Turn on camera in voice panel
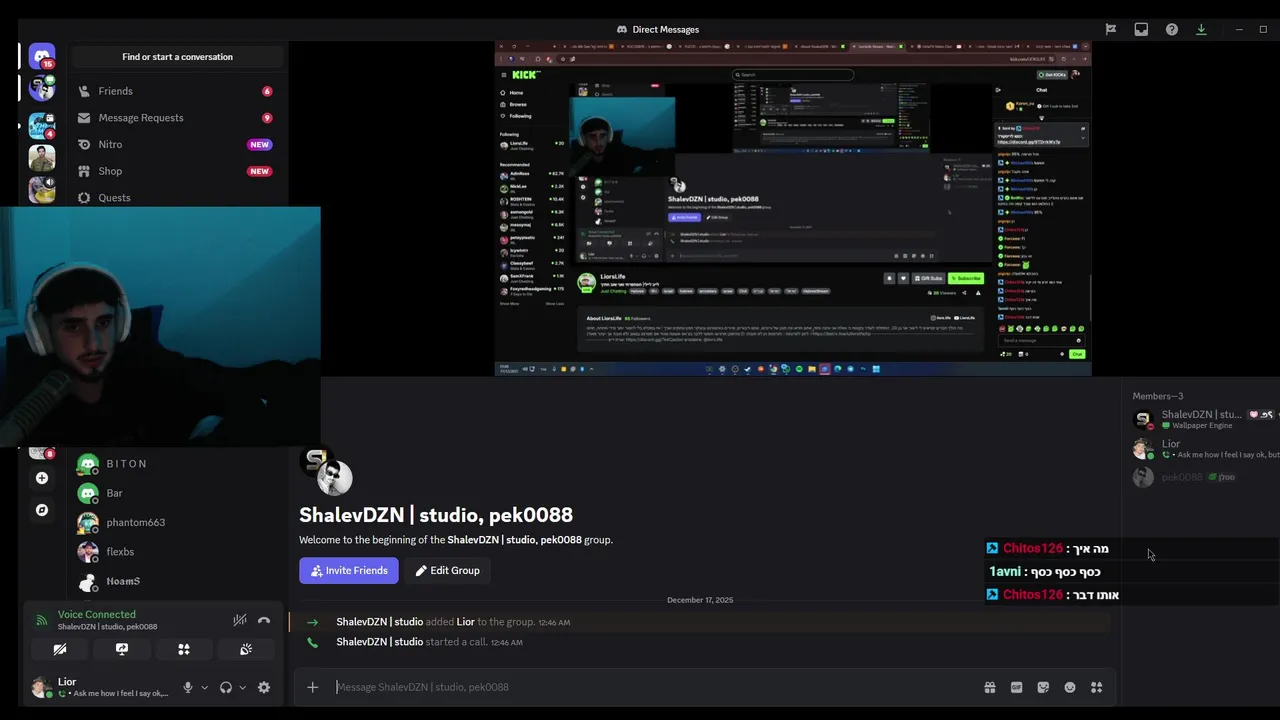The height and width of the screenshot is (720, 1280). [60, 649]
